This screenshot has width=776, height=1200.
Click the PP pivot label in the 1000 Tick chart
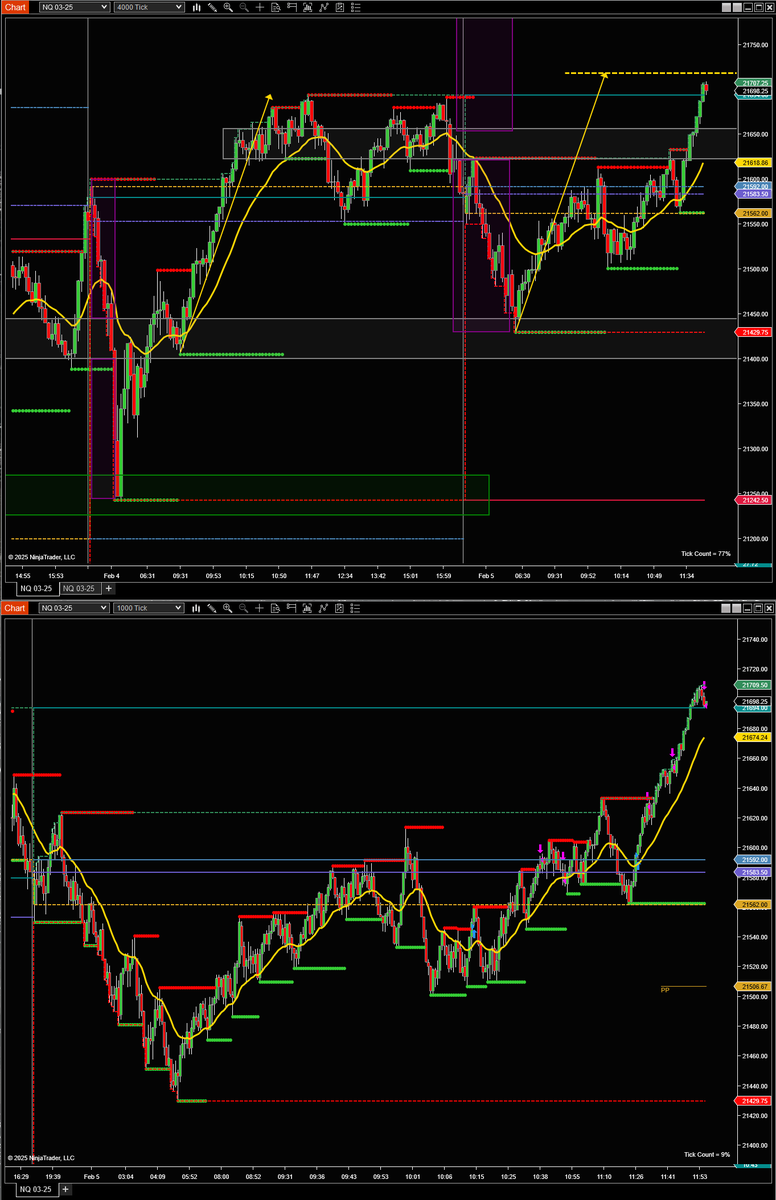(x=665, y=990)
